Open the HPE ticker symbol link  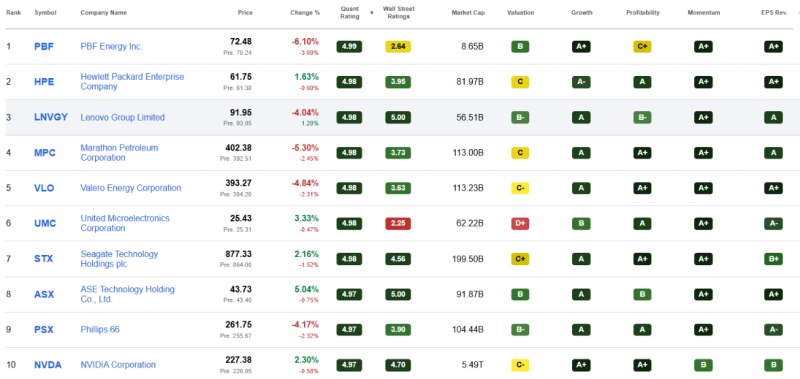[44, 82]
